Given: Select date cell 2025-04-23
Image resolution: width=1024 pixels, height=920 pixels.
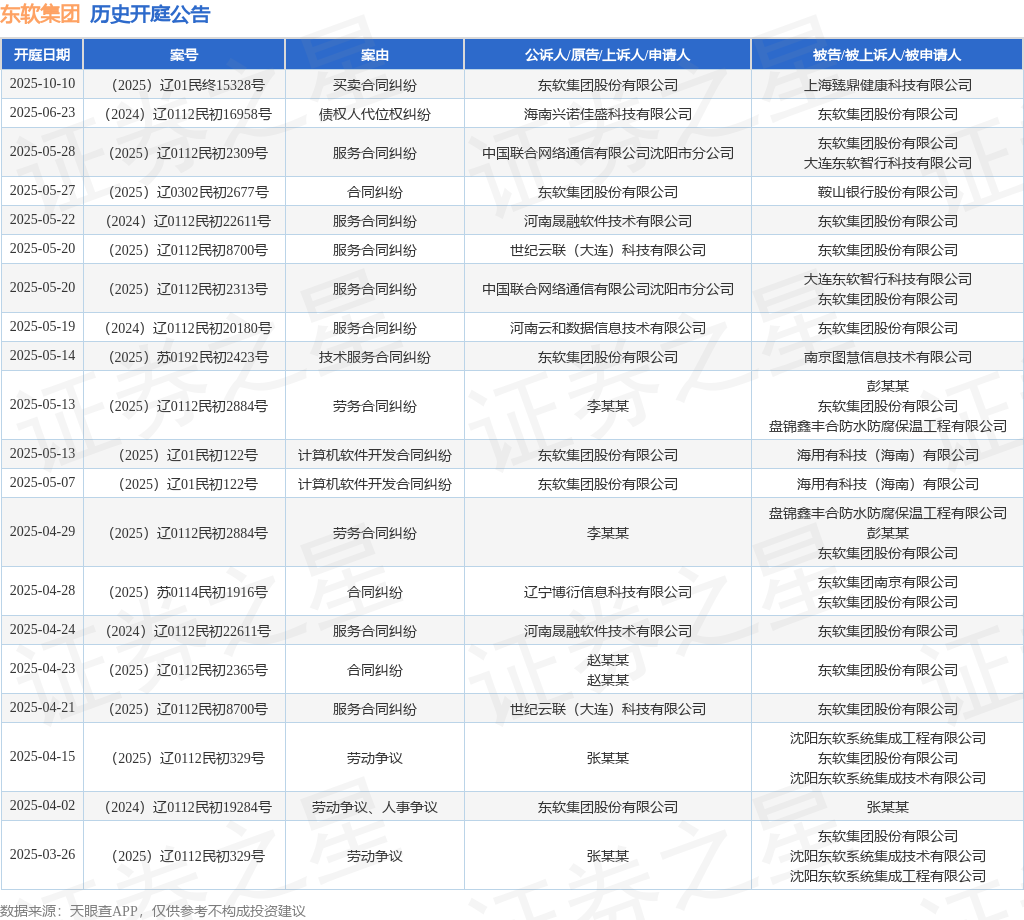Looking at the screenshot, I should tap(42, 669).
